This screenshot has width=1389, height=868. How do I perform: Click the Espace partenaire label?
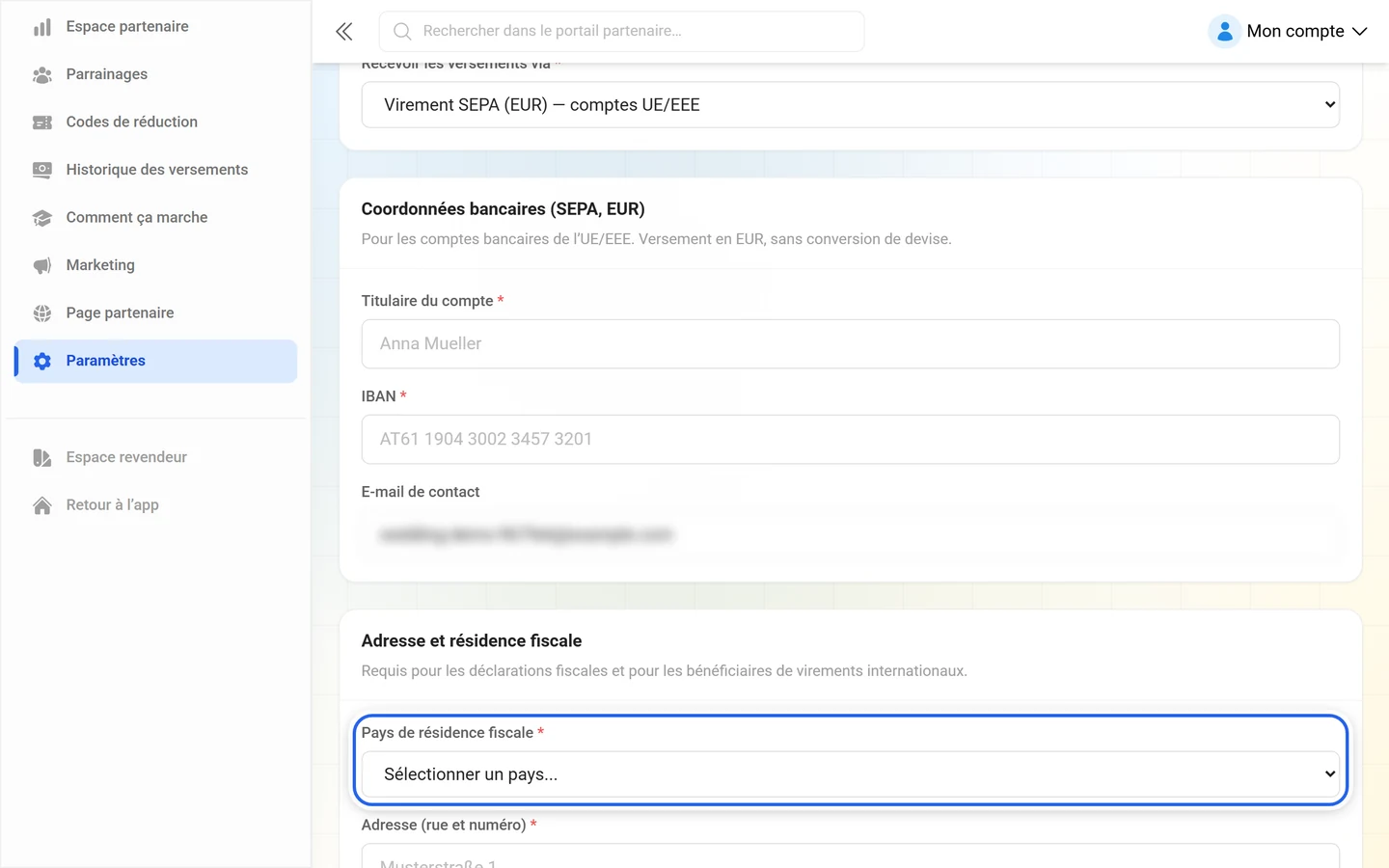(x=127, y=27)
